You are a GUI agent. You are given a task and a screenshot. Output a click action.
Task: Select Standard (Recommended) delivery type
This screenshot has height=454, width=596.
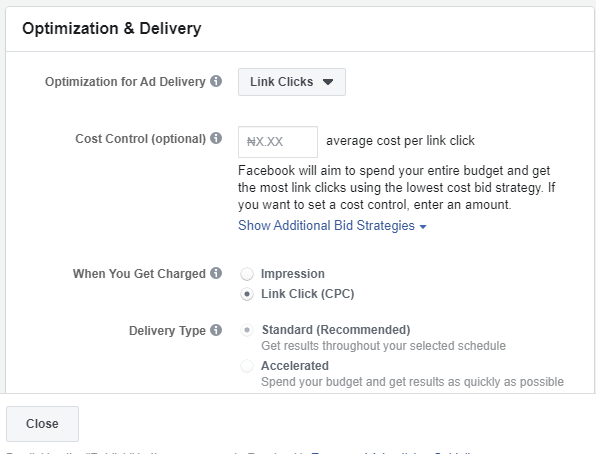[x=247, y=330]
